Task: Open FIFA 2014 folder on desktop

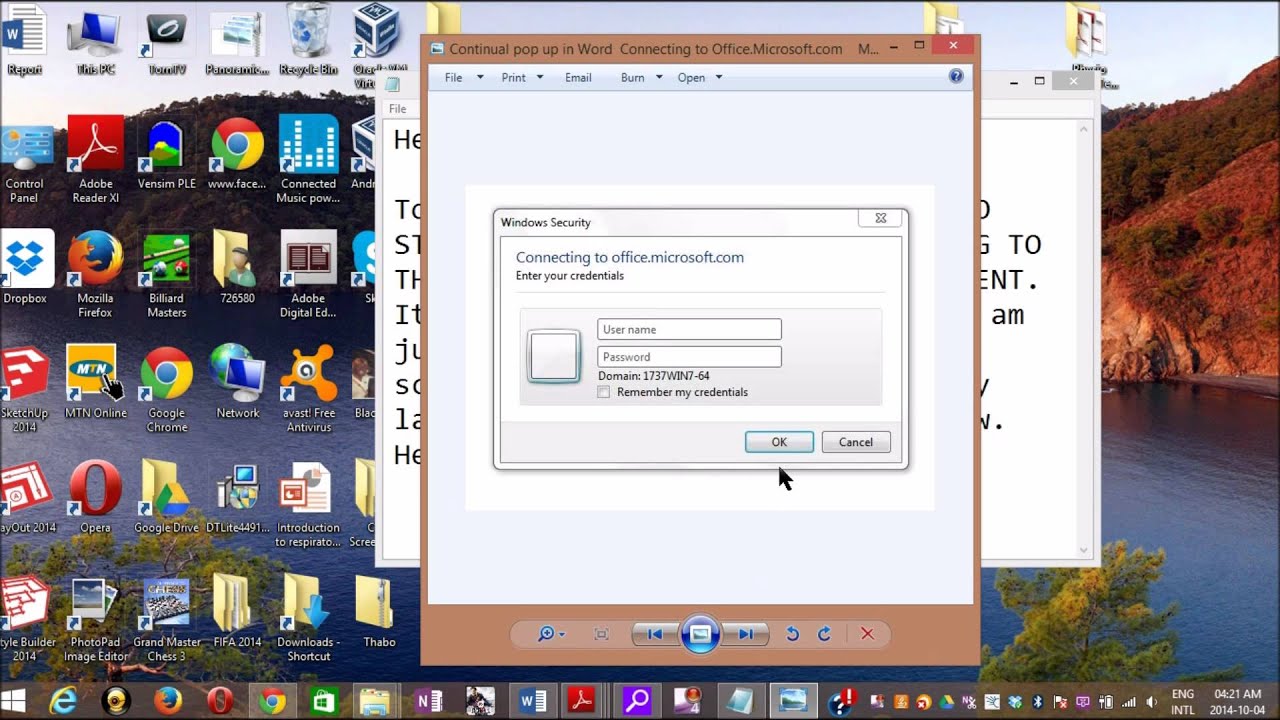Action: [237, 612]
